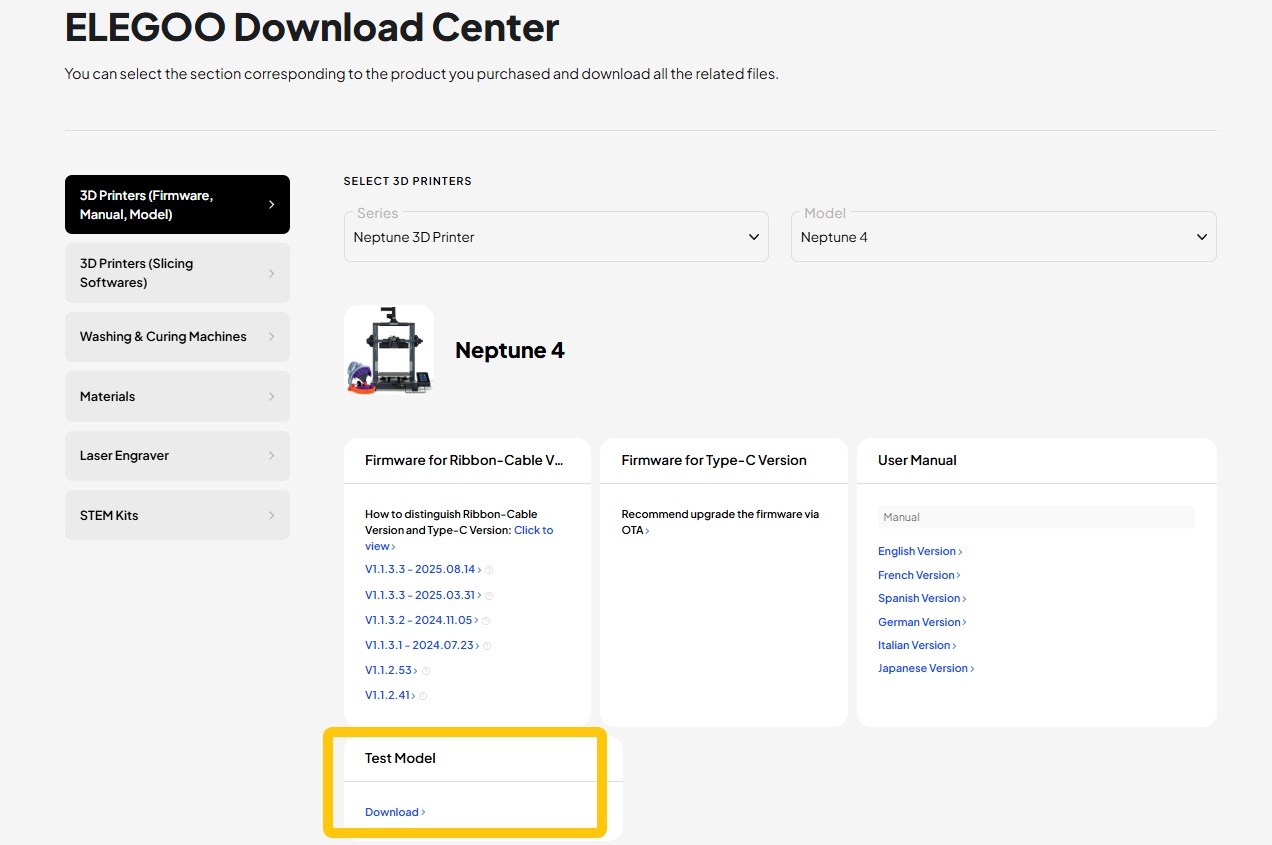The image size is (1272, 845).
Task: Click help icon beside V1.1.2.41 firmware
Action: pos(423,696)
